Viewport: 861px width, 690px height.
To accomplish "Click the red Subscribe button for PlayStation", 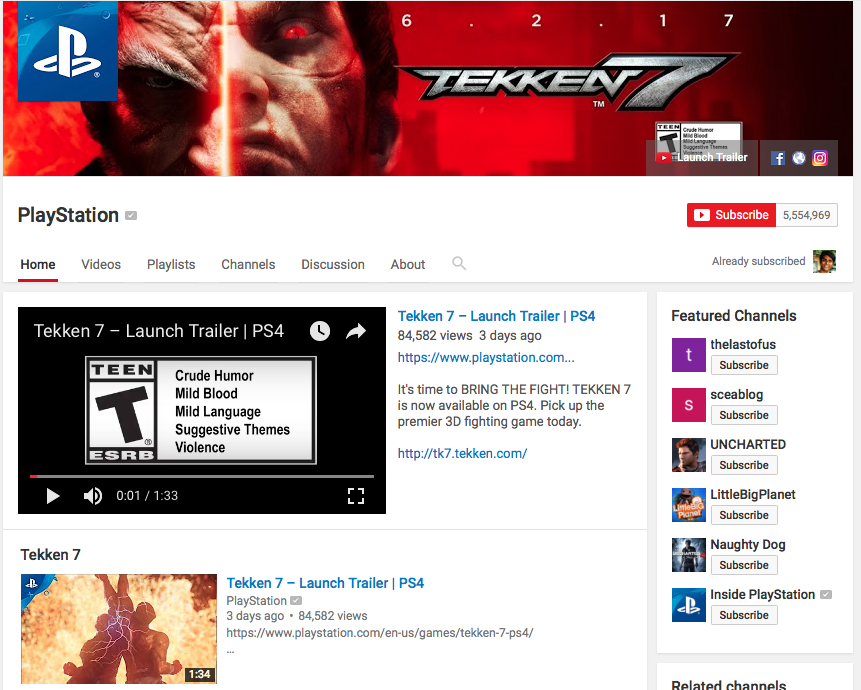I will pos(731,215).
